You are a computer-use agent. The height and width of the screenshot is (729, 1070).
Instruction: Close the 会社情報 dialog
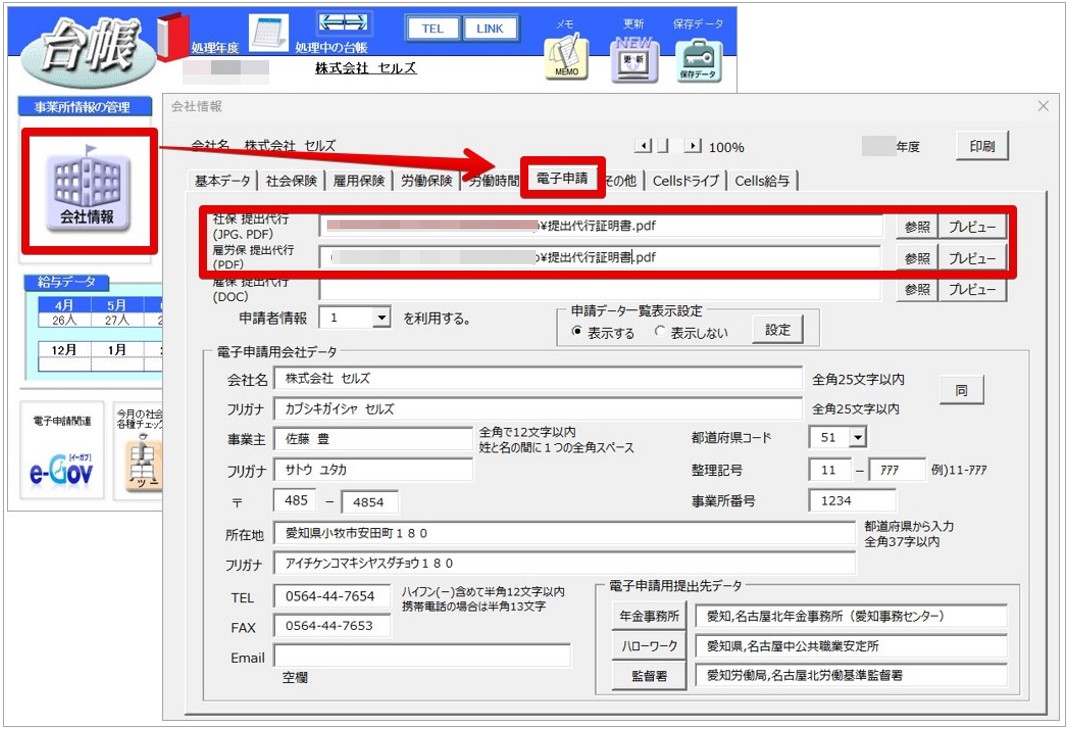coord(1043,106)
